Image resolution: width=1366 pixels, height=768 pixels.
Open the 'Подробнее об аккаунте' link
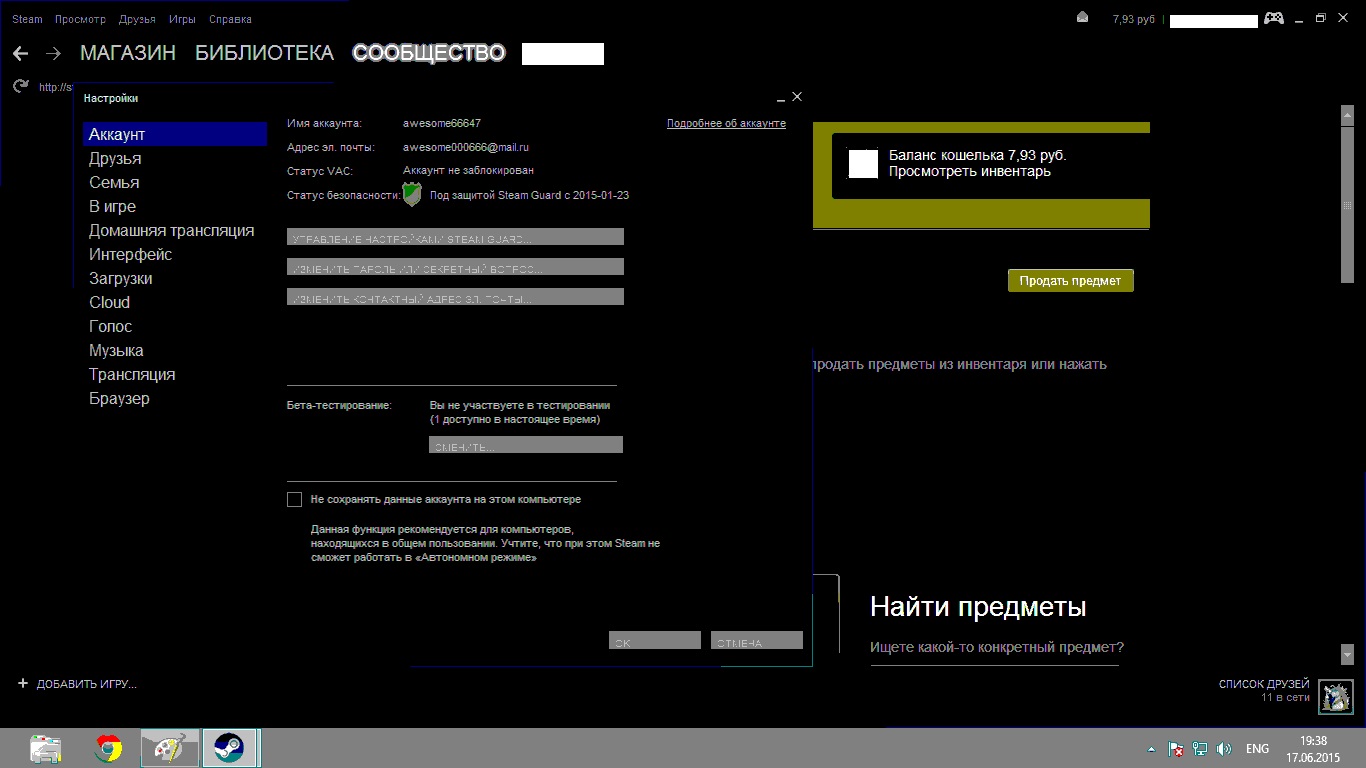[x=726, y=123]
